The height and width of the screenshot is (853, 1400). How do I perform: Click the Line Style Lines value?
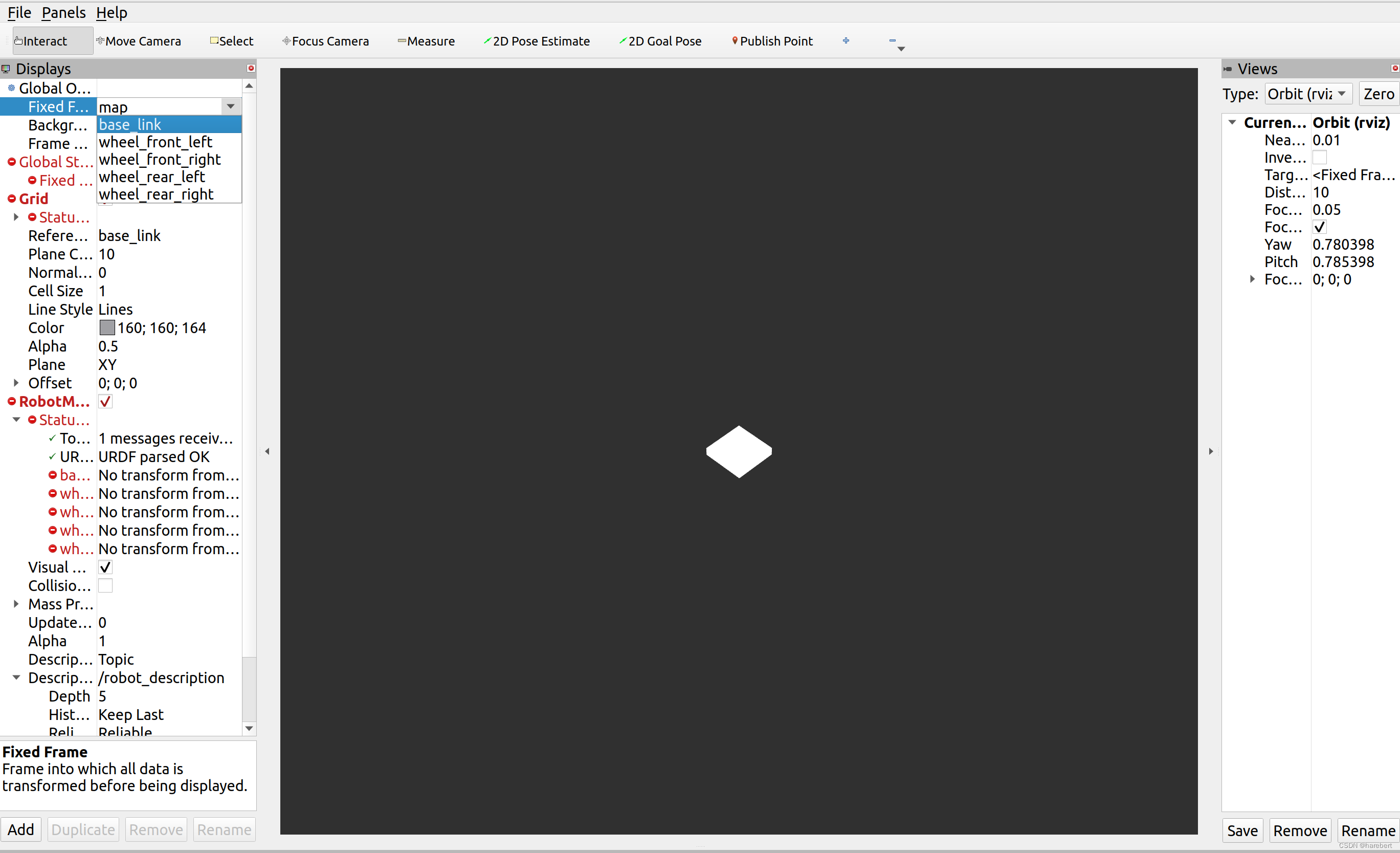115,309
